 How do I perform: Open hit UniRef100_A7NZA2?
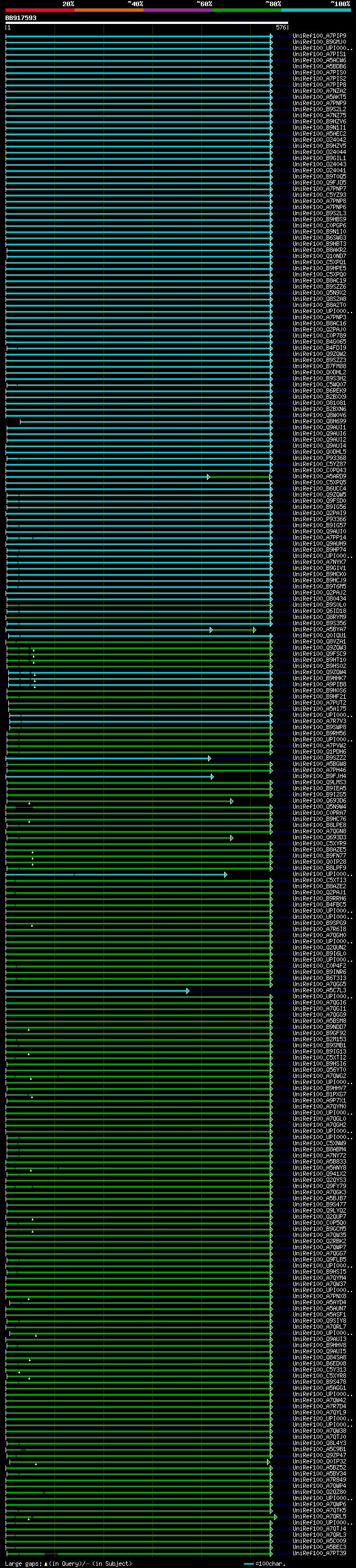(x=319, y=91)
